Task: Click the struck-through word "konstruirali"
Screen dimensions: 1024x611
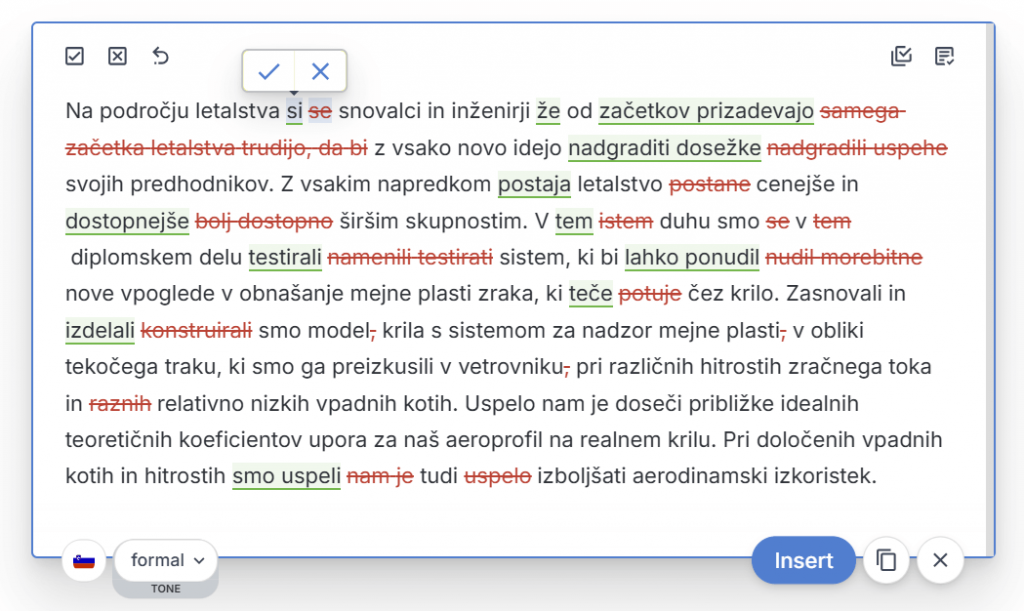Action: point(196,330)
